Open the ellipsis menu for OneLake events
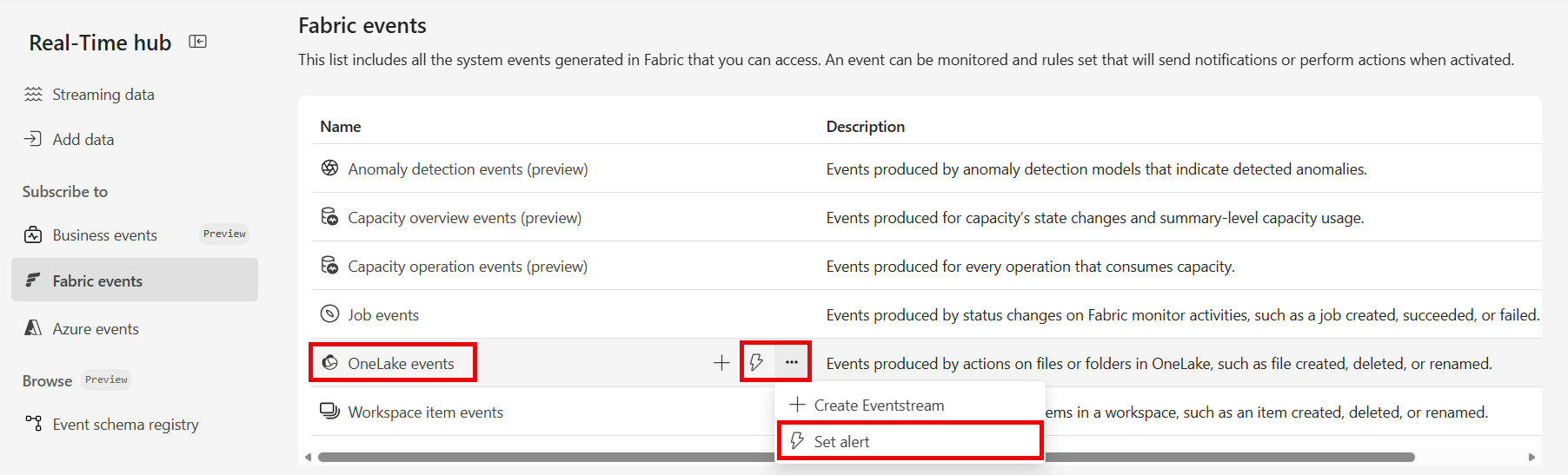This screenshot has height=475, width=1568. tap(791, 363)
